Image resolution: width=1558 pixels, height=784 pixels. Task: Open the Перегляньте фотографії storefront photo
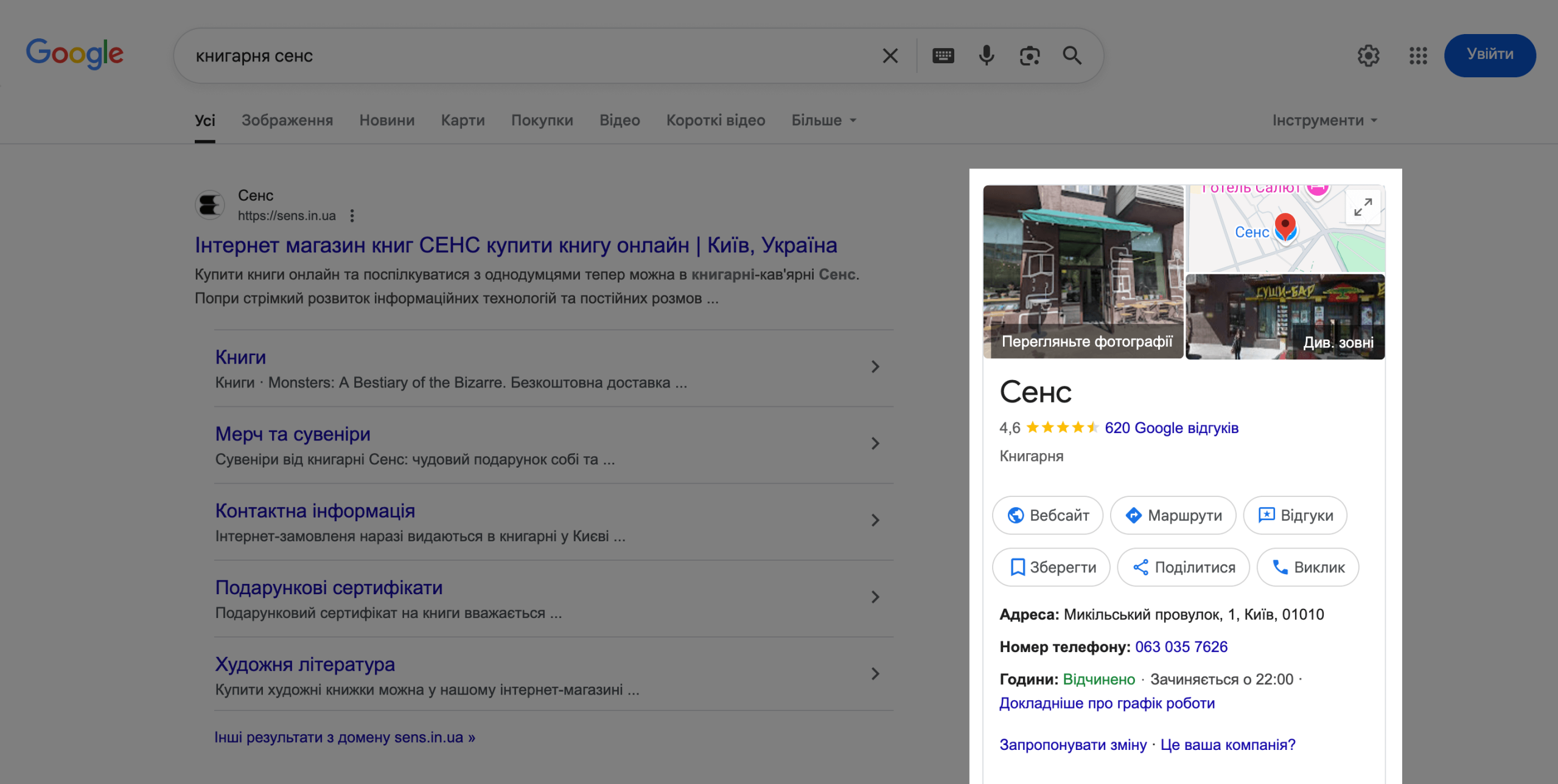(1083, 271)
